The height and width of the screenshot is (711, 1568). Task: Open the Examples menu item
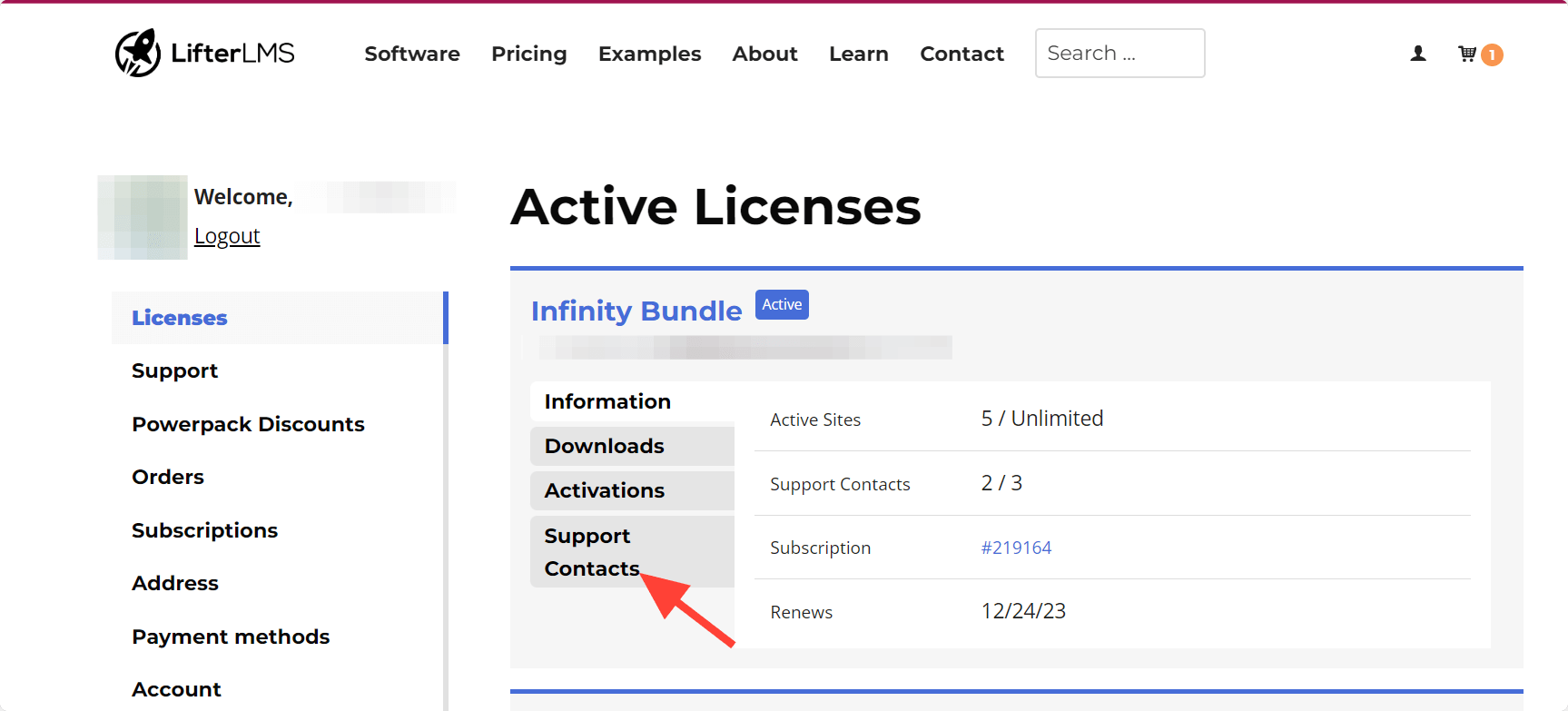coord(650,54)
